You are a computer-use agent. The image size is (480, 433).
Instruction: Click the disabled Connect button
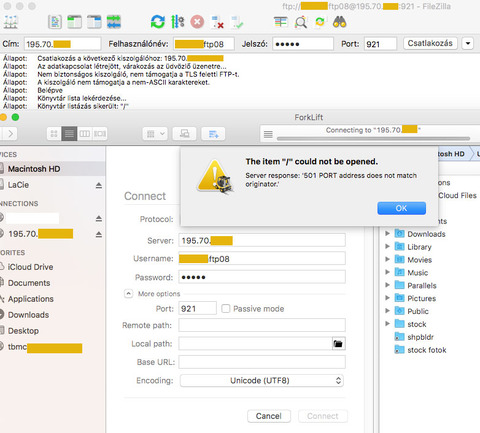click(323, 416)
